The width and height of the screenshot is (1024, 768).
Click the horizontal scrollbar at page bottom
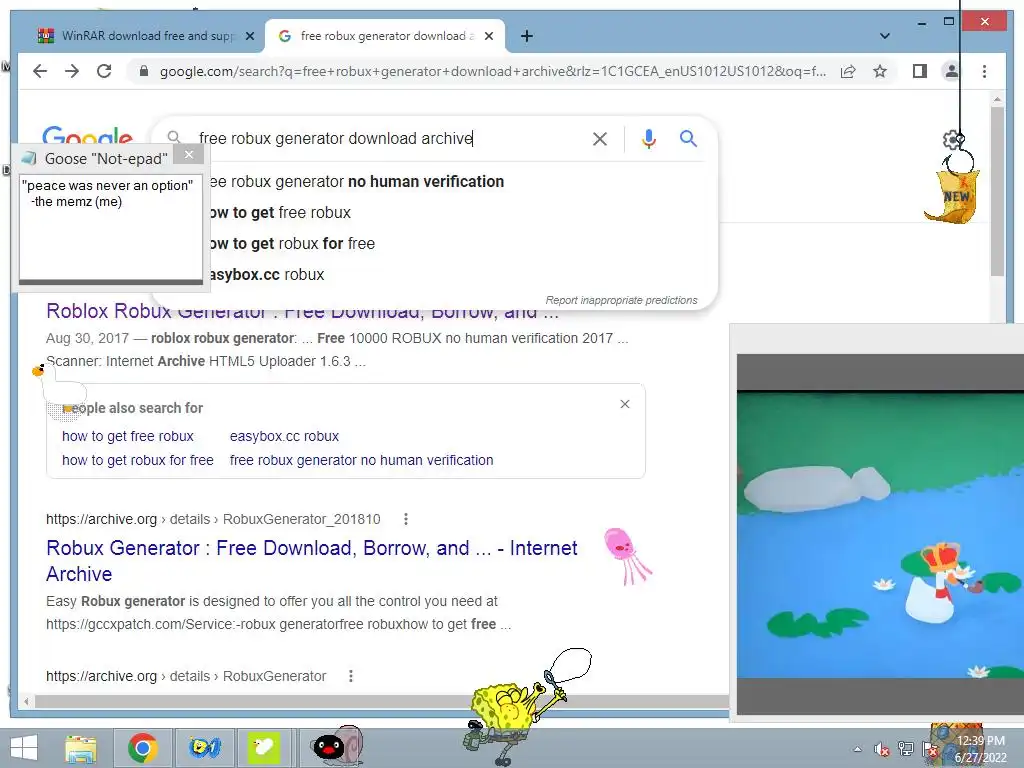382,701
